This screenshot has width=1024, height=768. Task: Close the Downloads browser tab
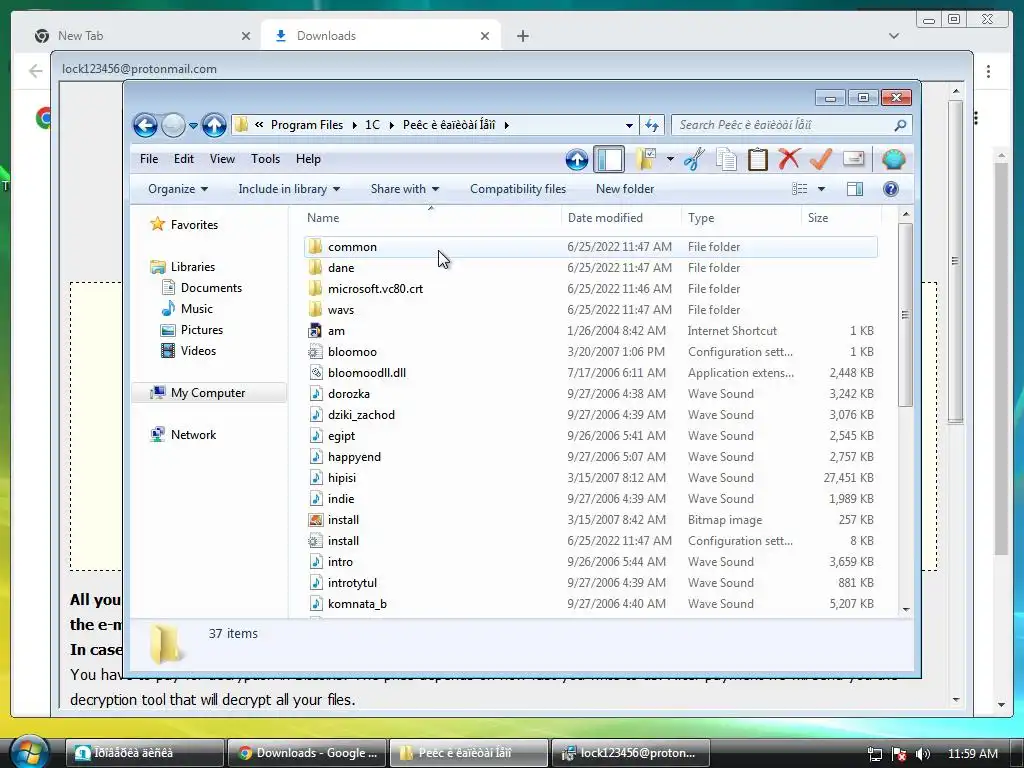coord(485,36)
